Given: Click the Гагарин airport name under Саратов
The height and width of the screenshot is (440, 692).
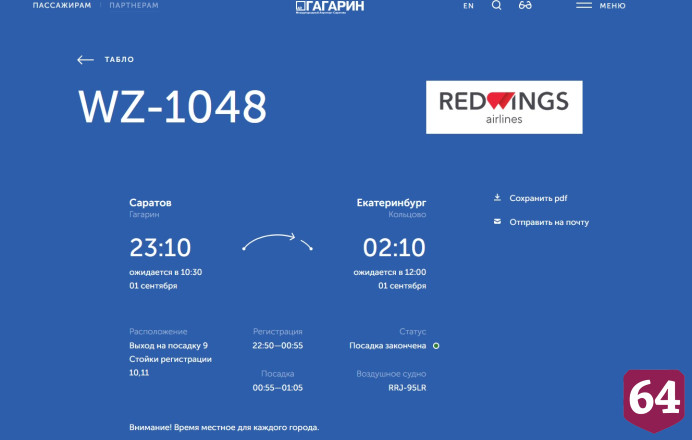Looking at the screenshot, I should [x=144, y=214].
